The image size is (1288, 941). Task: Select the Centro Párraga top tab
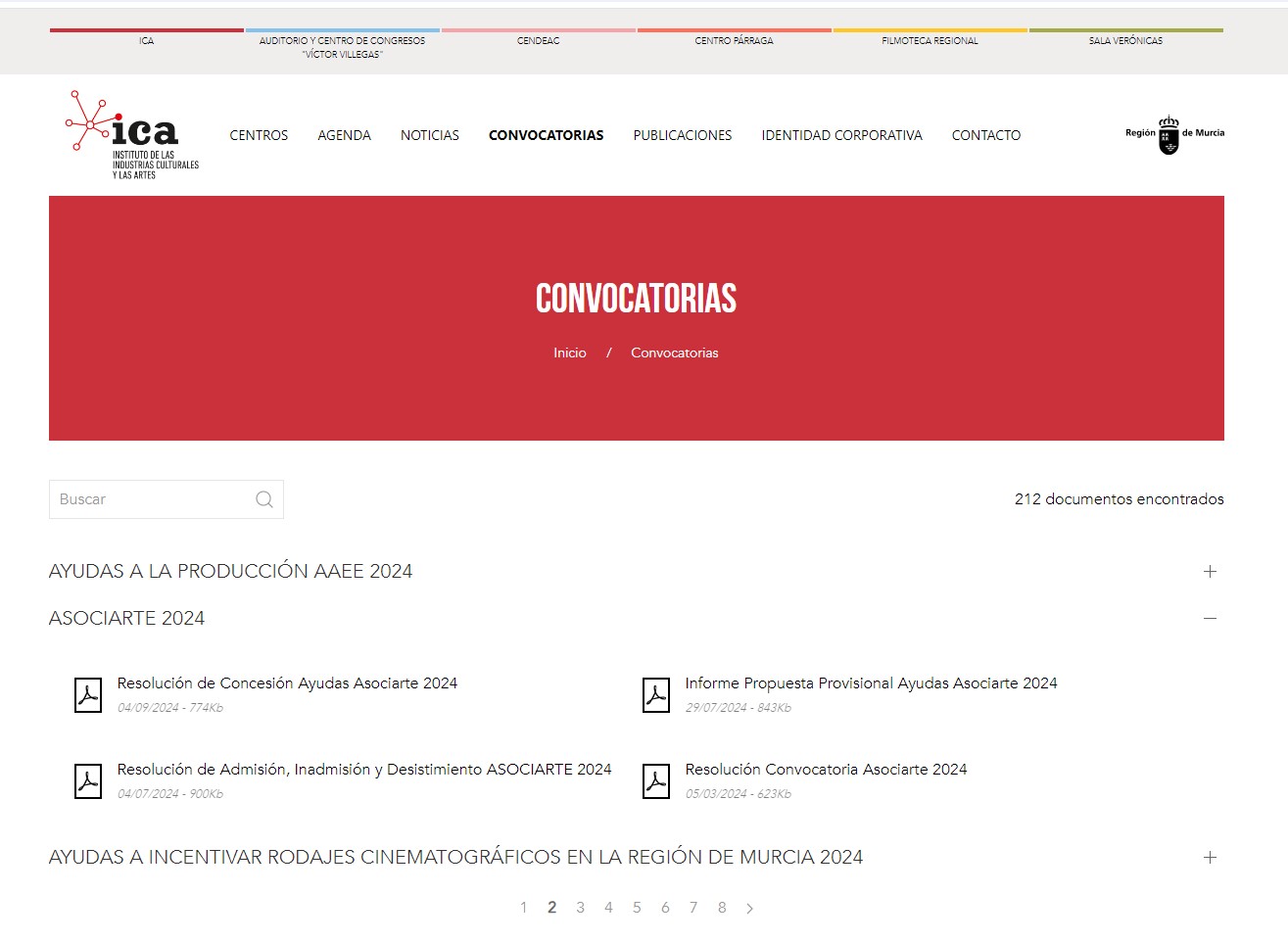coord(734,41)
